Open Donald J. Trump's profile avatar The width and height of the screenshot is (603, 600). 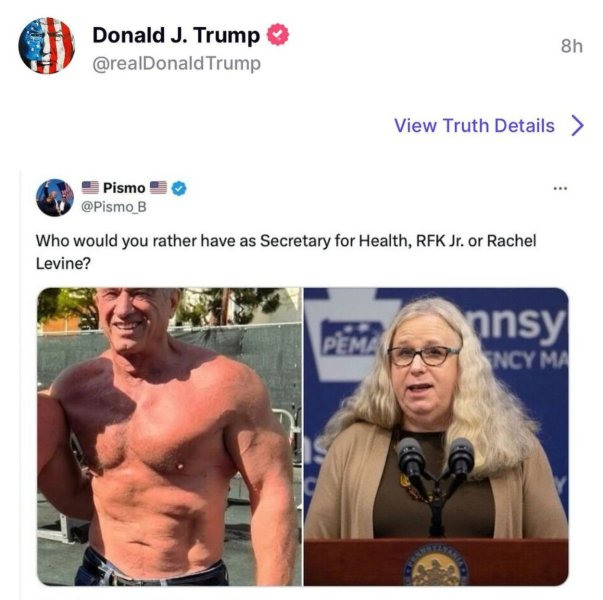pos(47,45)
